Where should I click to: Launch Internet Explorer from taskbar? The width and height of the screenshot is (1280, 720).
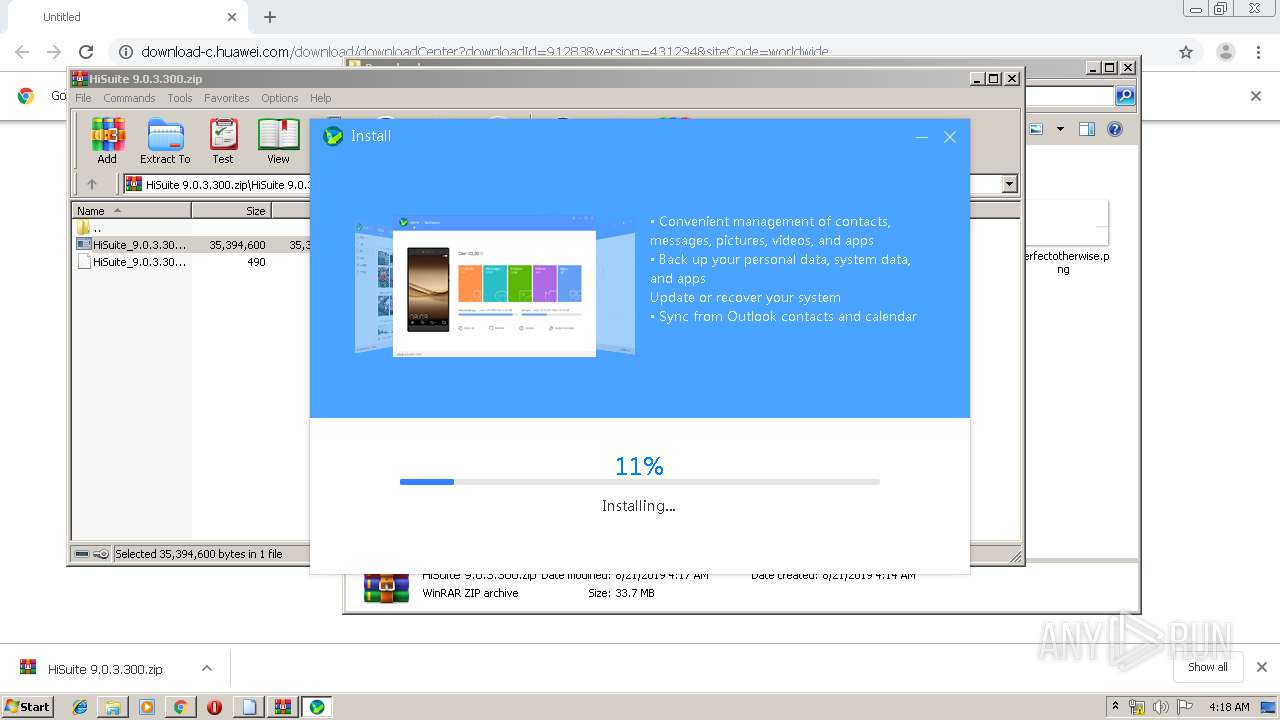click(x=80, y=707)
